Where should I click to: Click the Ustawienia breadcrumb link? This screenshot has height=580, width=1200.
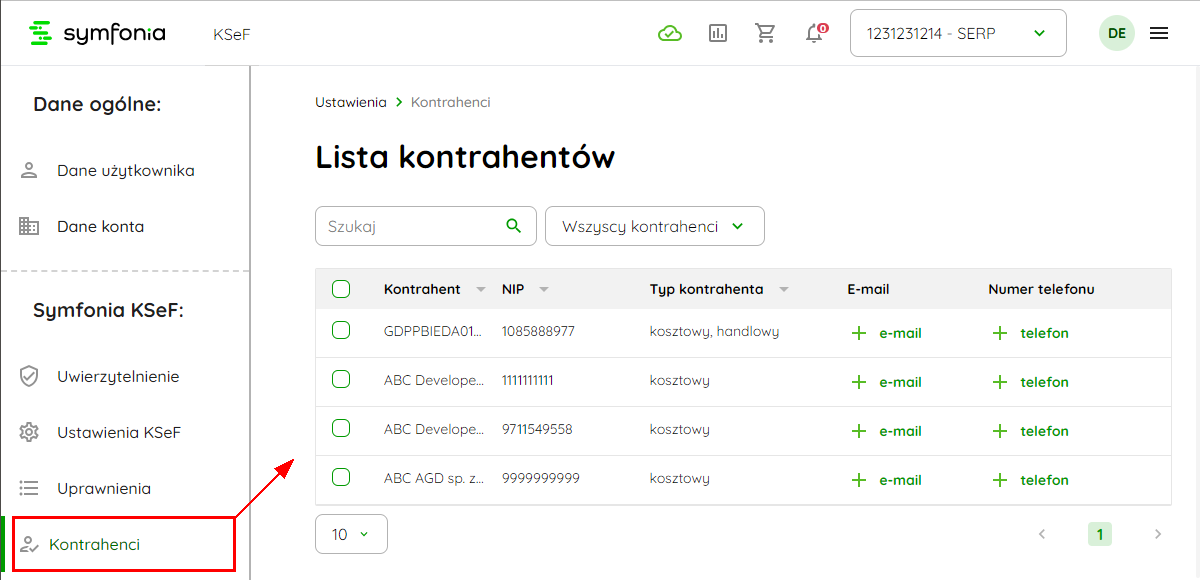point(350,102)
